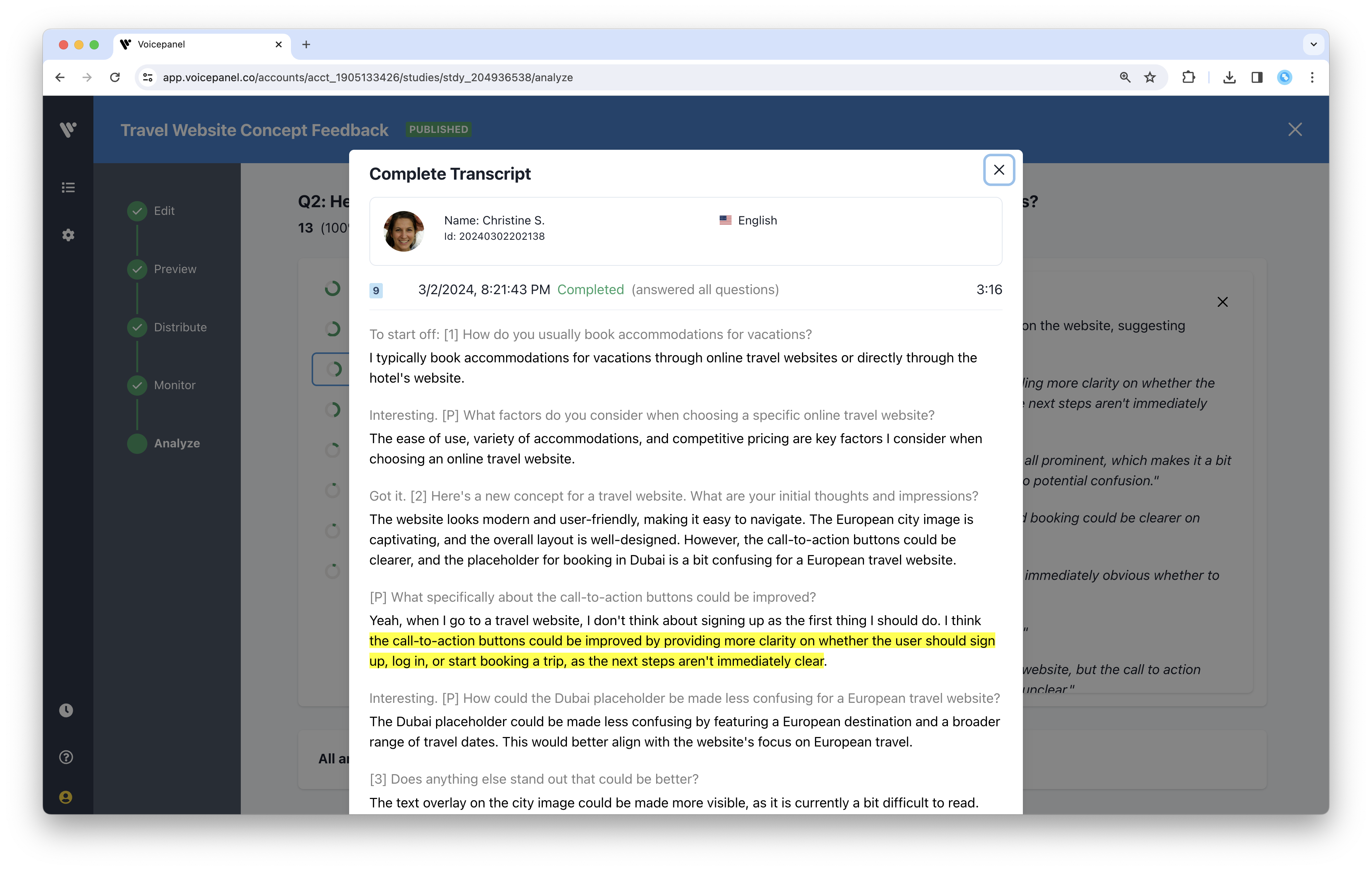Open the Distribute step
1372x871 pixels.
point(180,327)
